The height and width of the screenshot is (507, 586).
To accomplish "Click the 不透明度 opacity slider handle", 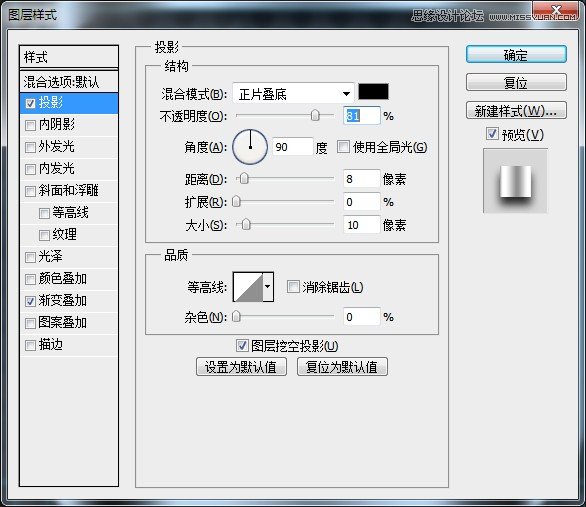I will (x=315, y=115).
